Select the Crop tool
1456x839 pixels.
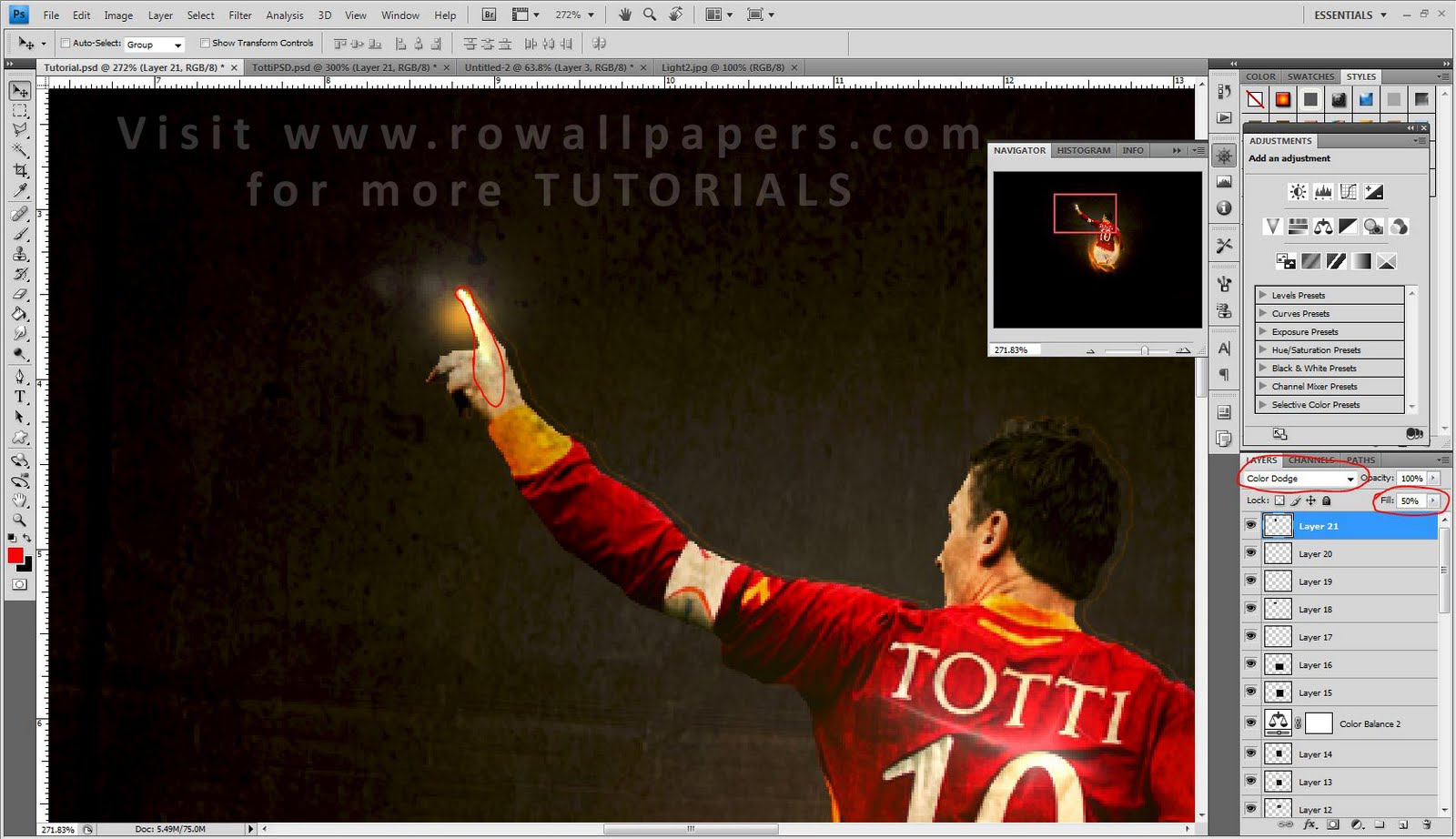click(x=20, y=170)
